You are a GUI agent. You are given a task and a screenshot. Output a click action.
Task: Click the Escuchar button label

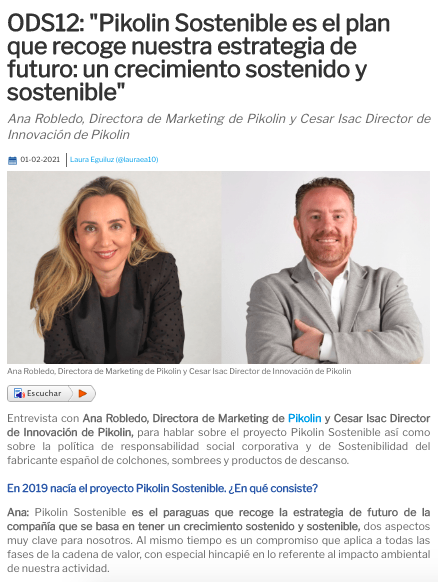tap(44, 393)
